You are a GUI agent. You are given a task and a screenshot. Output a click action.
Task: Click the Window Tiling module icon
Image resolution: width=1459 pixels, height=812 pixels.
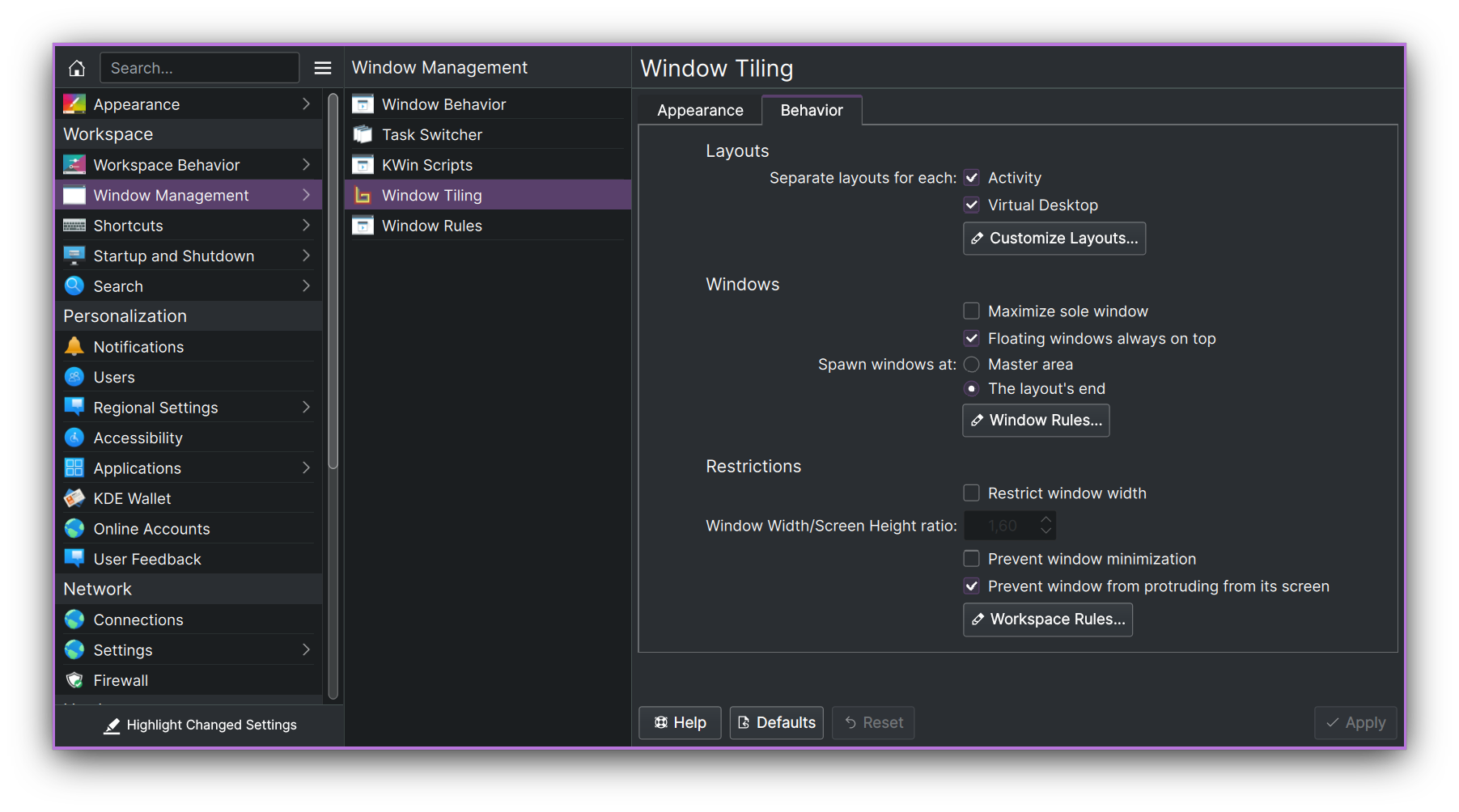363,195
